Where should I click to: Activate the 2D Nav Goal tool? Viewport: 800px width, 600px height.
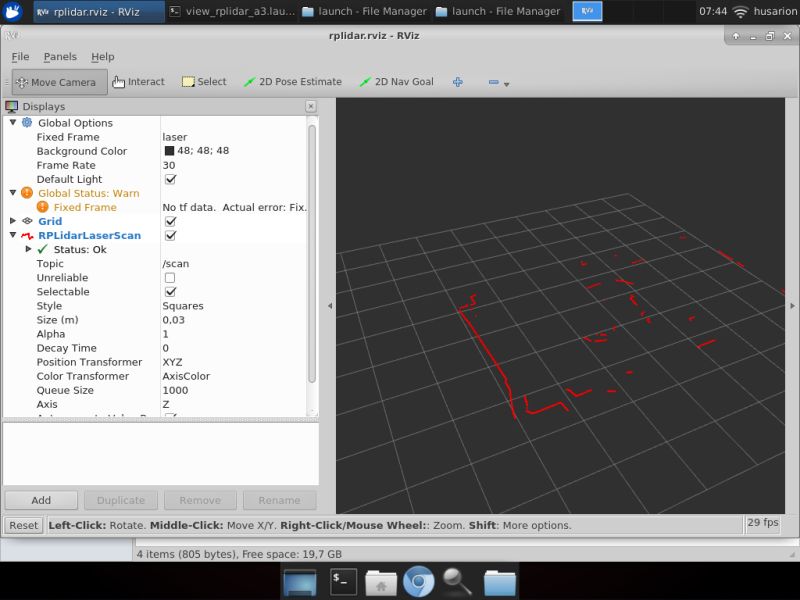coord(398,82)
